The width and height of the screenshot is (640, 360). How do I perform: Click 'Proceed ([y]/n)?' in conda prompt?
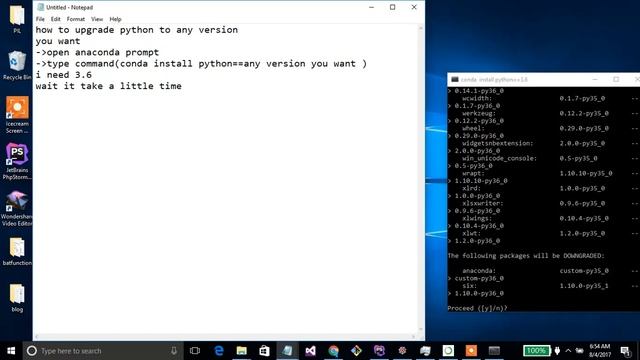click(x=477, y=308)
